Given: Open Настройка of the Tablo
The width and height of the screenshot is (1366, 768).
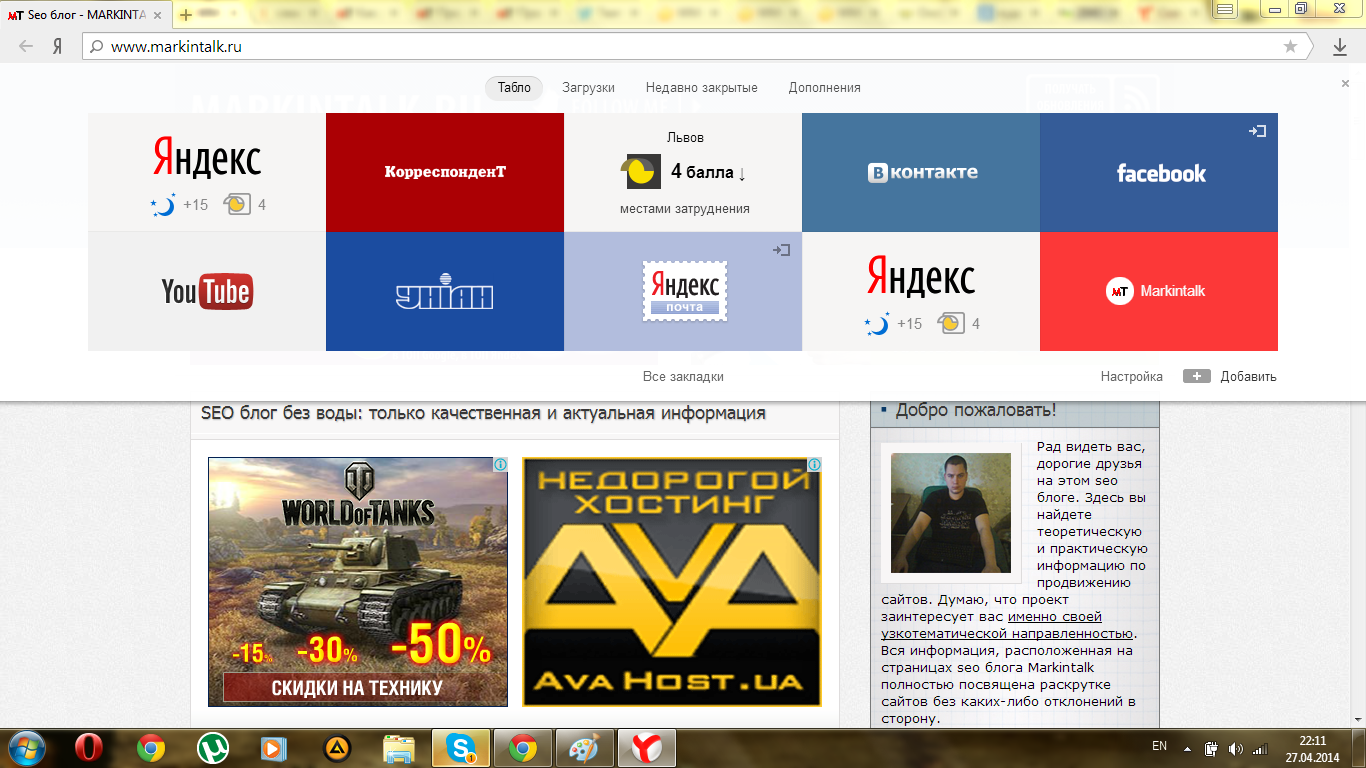Looking at the screenshot, I should [1131, 377].
